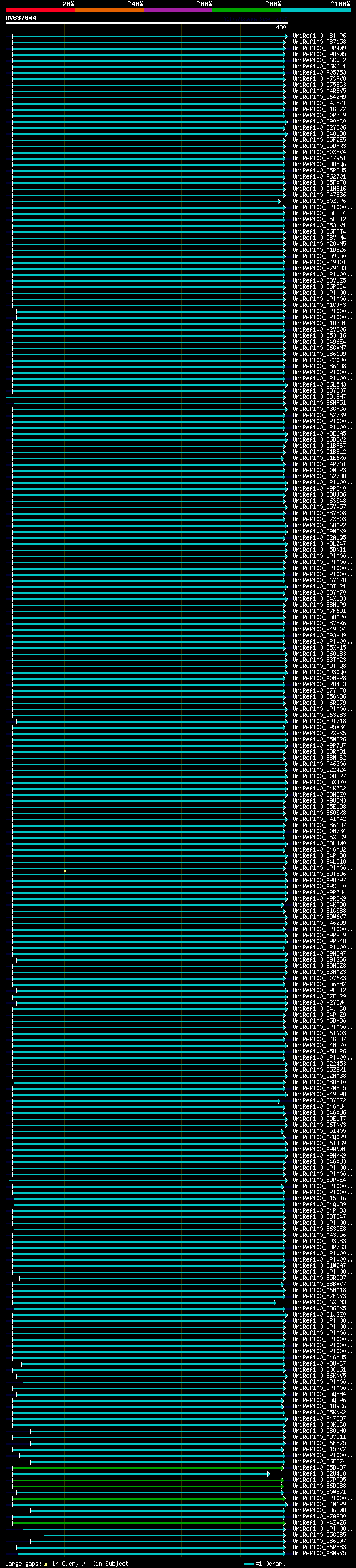356x1568 pixels.
Task: Select the AV637644 query sequence label
Action: (21, 18)
